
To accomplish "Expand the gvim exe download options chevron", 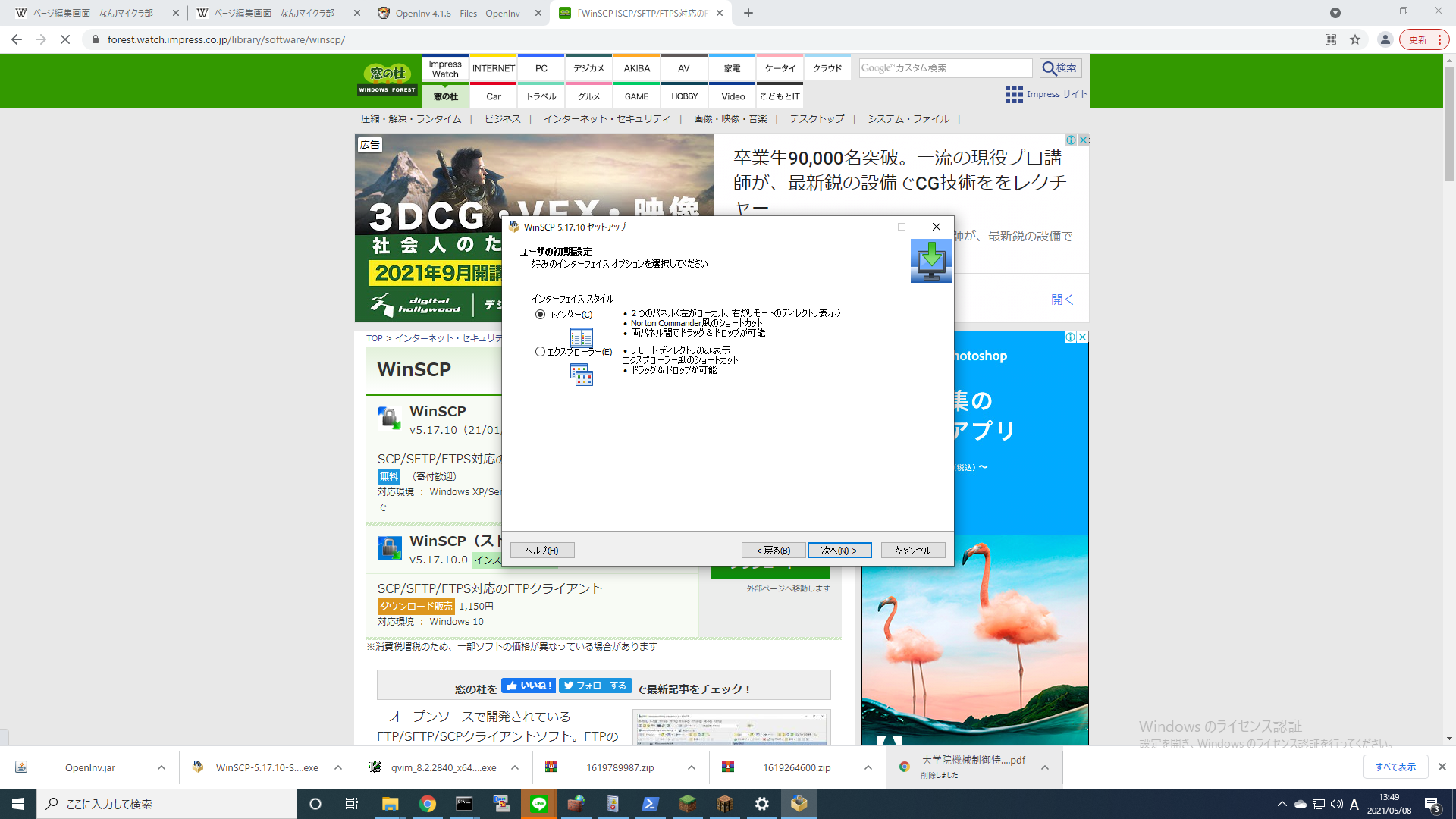I will [x=515, y=767].
